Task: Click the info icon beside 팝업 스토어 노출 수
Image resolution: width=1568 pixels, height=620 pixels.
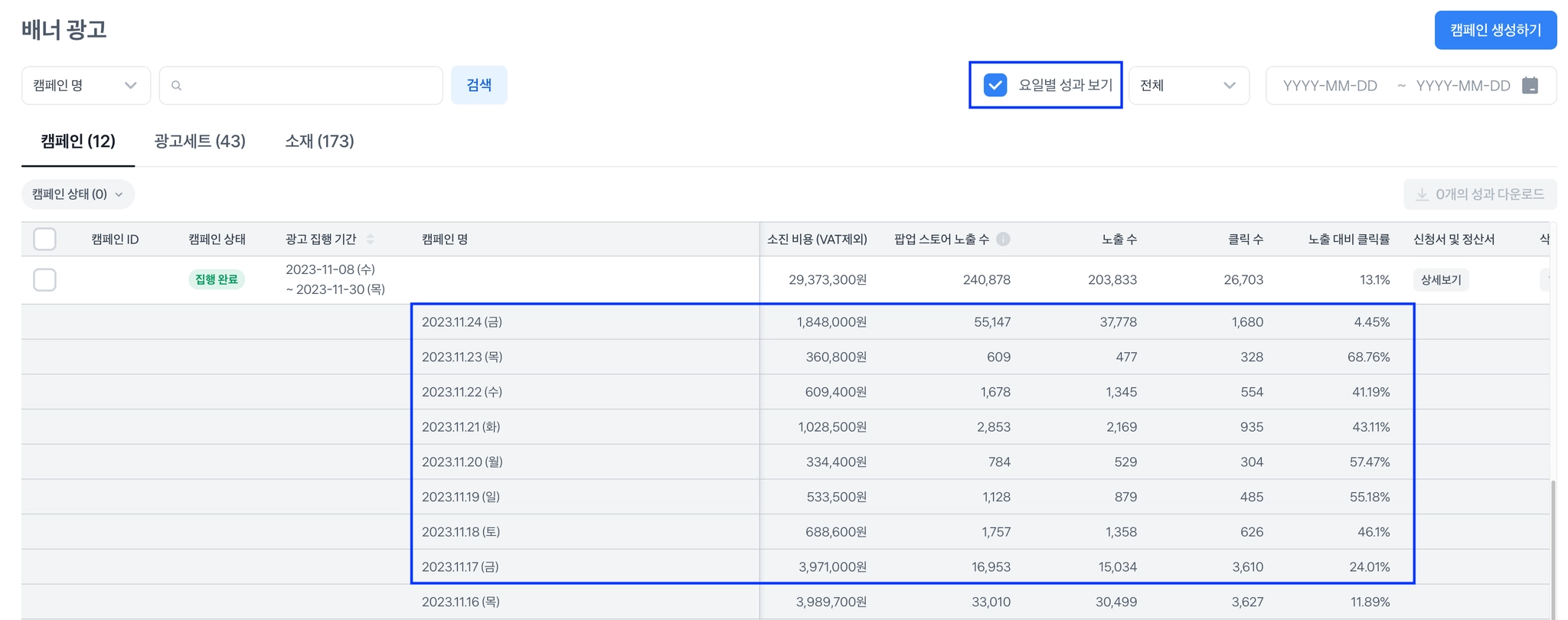Action: [x=1003, y=239]
